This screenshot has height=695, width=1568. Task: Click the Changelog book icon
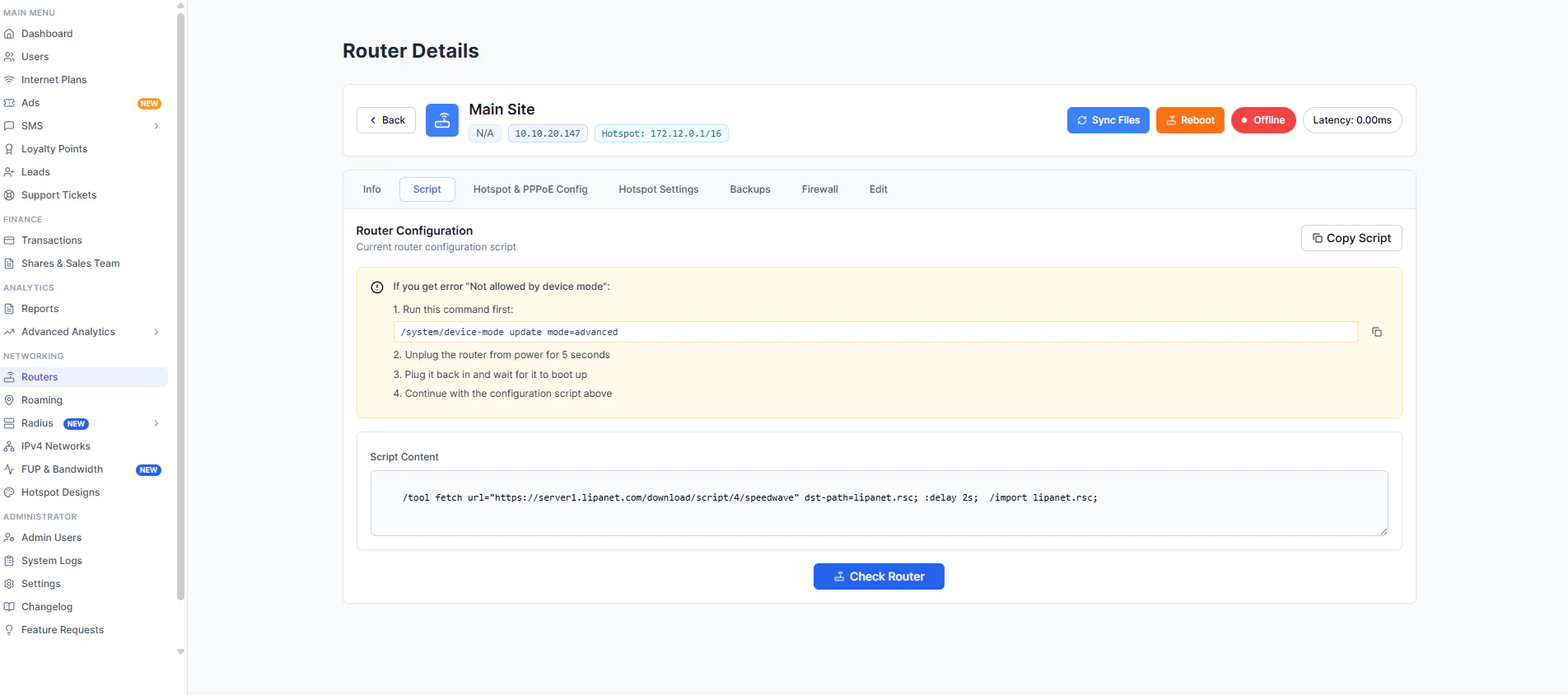coord(9,607)
